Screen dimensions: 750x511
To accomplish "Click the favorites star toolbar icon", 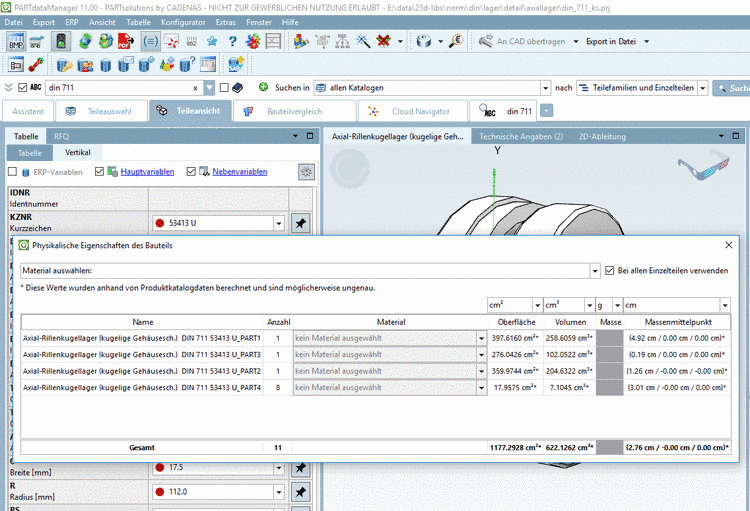I will click(212, 42).
